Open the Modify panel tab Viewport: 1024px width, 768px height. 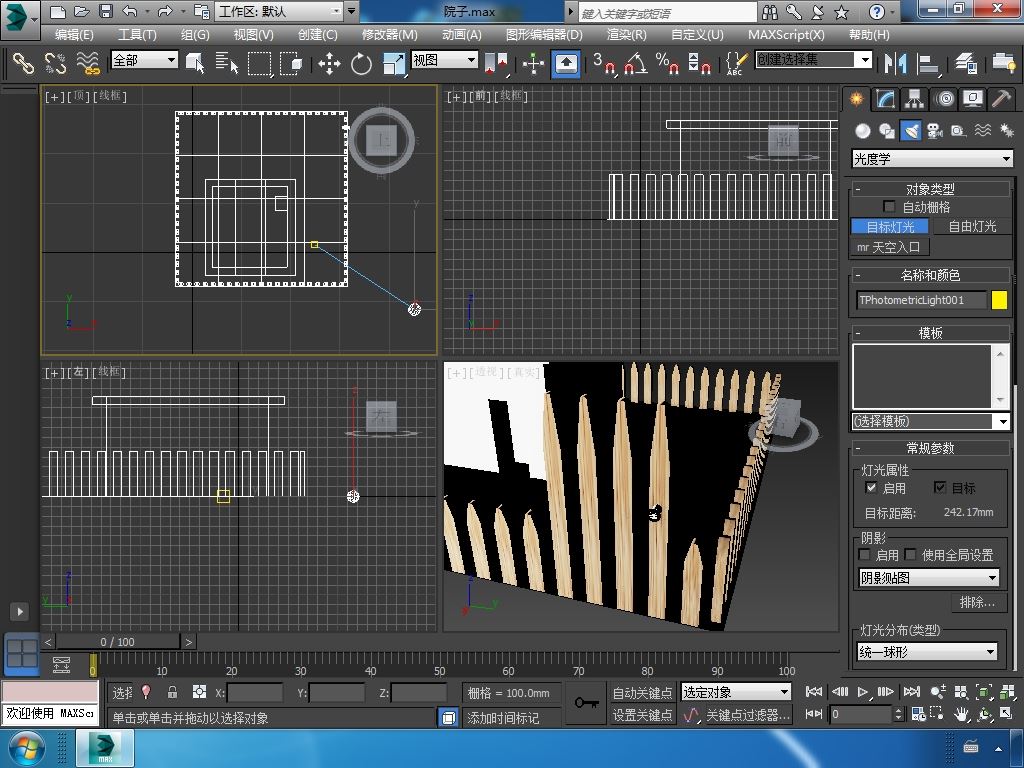coord(885,99)
